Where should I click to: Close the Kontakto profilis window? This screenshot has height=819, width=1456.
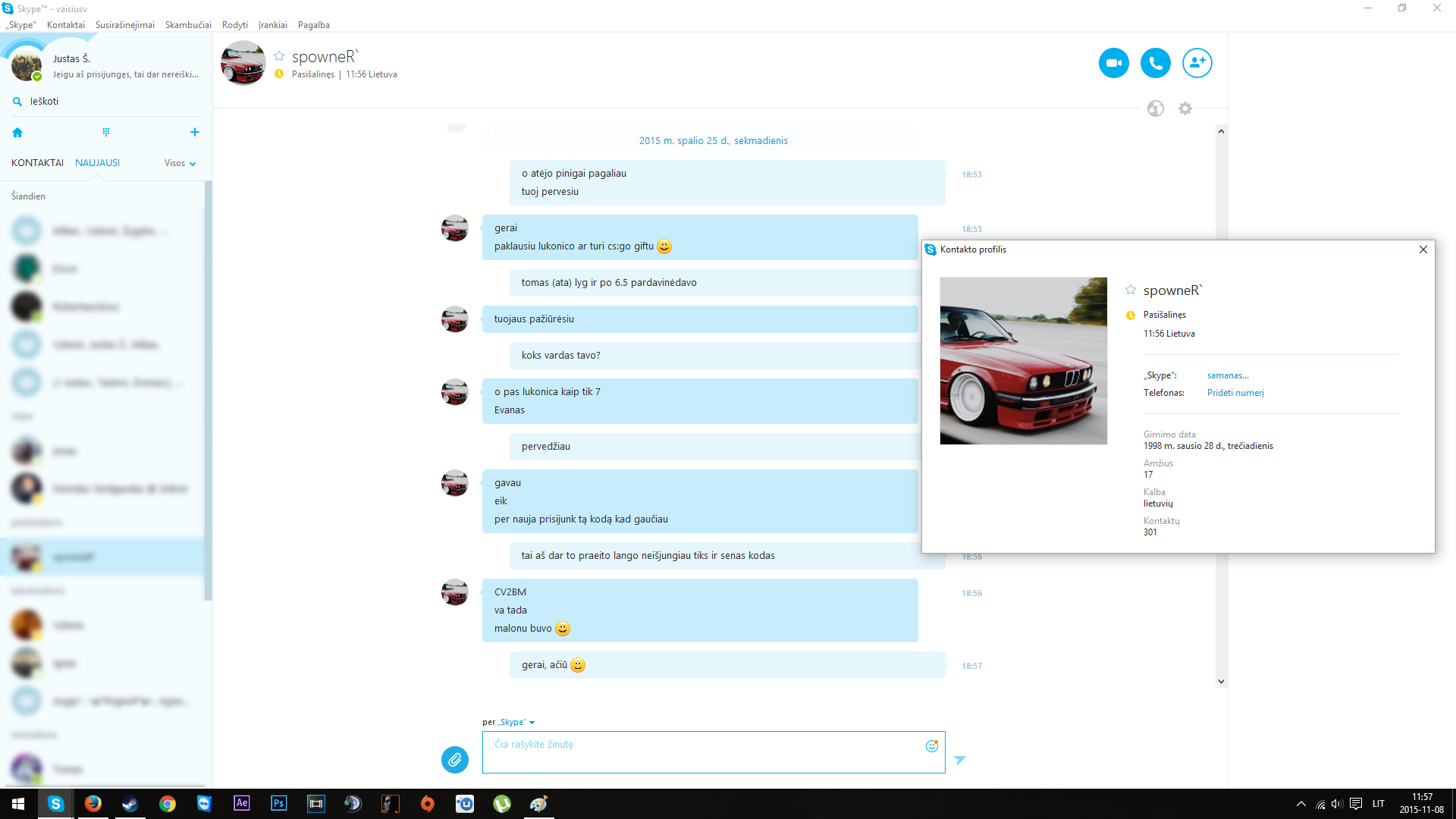1423,249
